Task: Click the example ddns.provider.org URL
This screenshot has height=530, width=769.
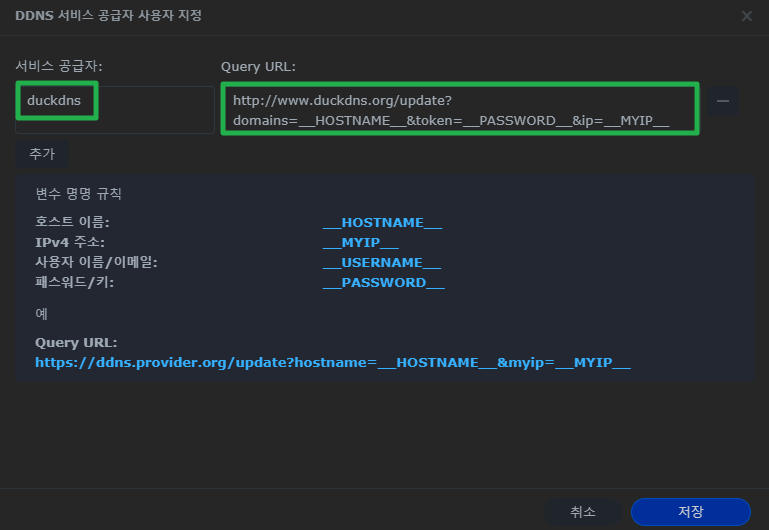Action: [x=333, y=362]
